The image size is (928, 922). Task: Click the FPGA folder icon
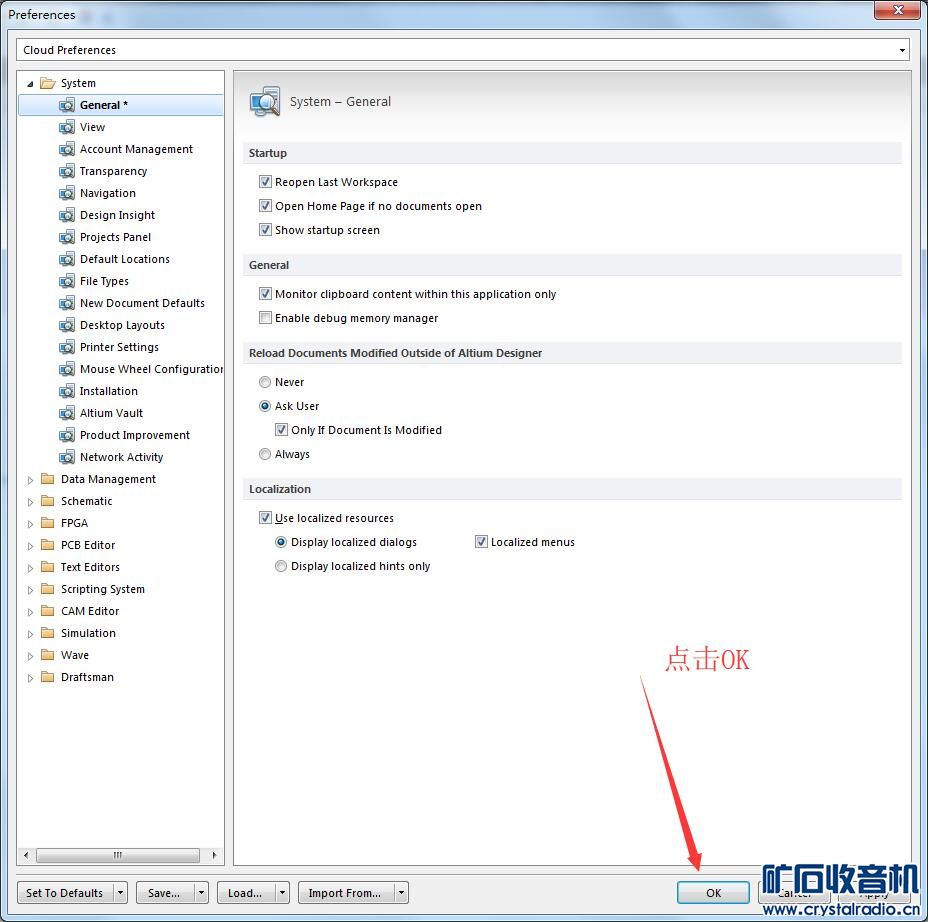(47, 523)
